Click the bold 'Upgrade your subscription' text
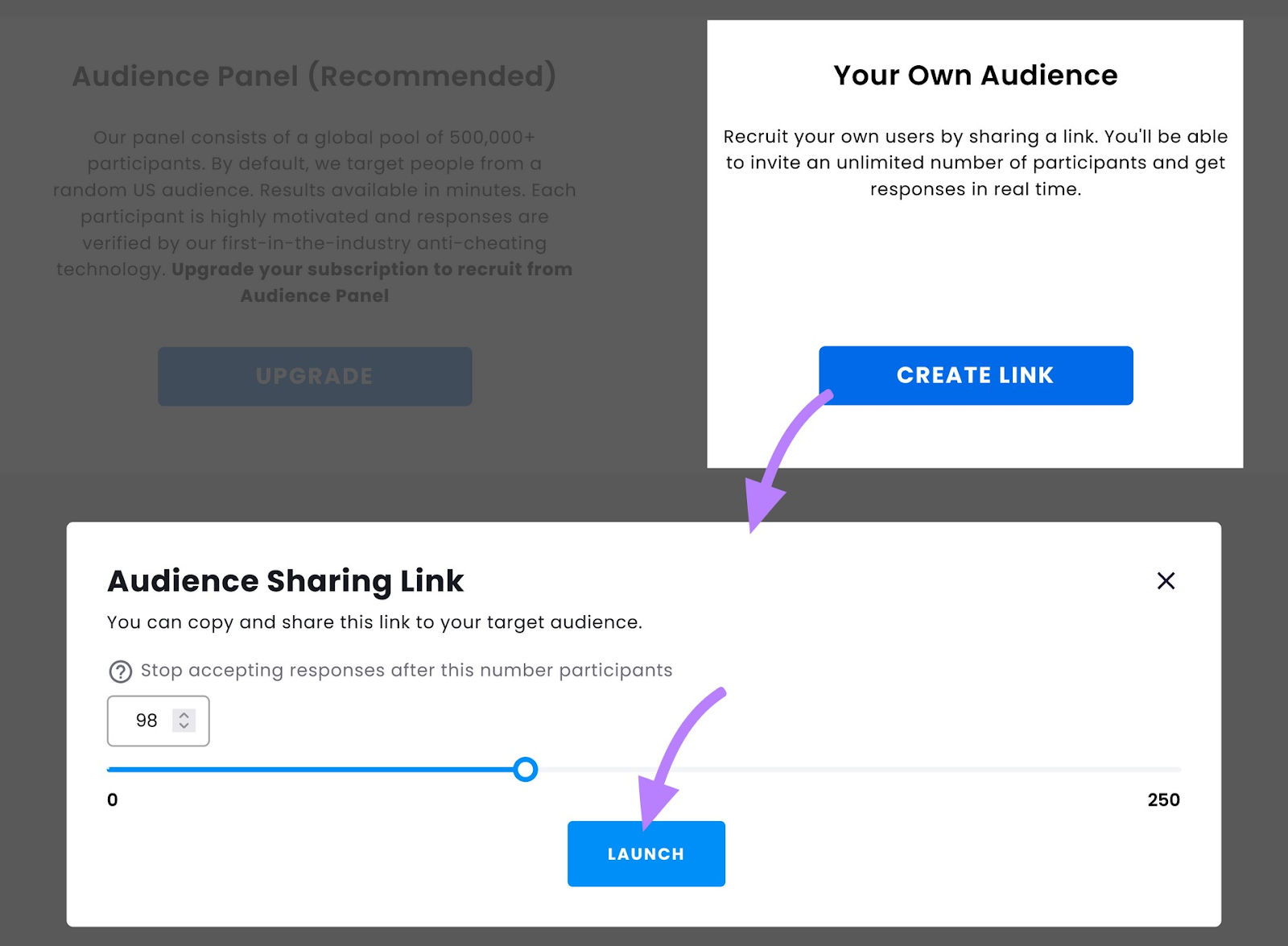The image size is (1288, 946). tap(371, 270)
